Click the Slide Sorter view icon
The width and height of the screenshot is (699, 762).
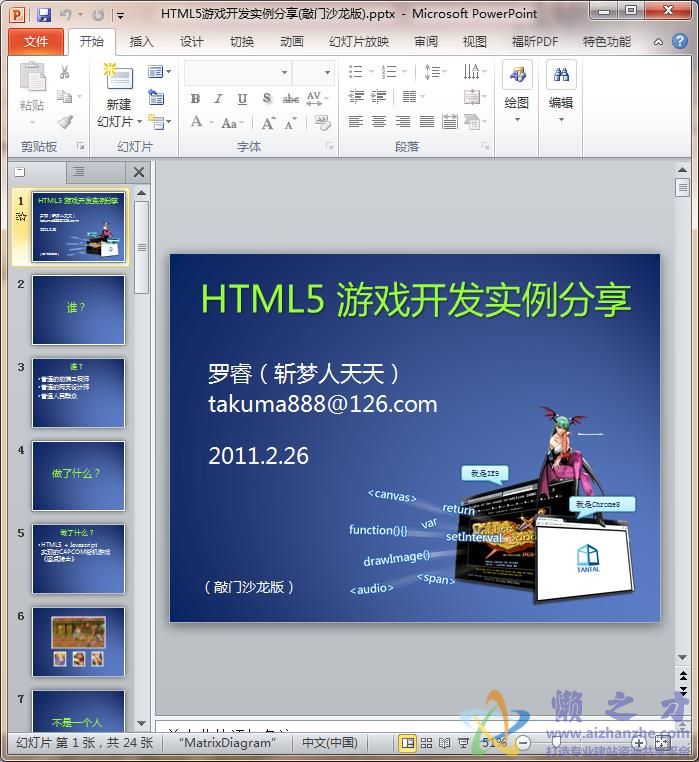point(426,743)
